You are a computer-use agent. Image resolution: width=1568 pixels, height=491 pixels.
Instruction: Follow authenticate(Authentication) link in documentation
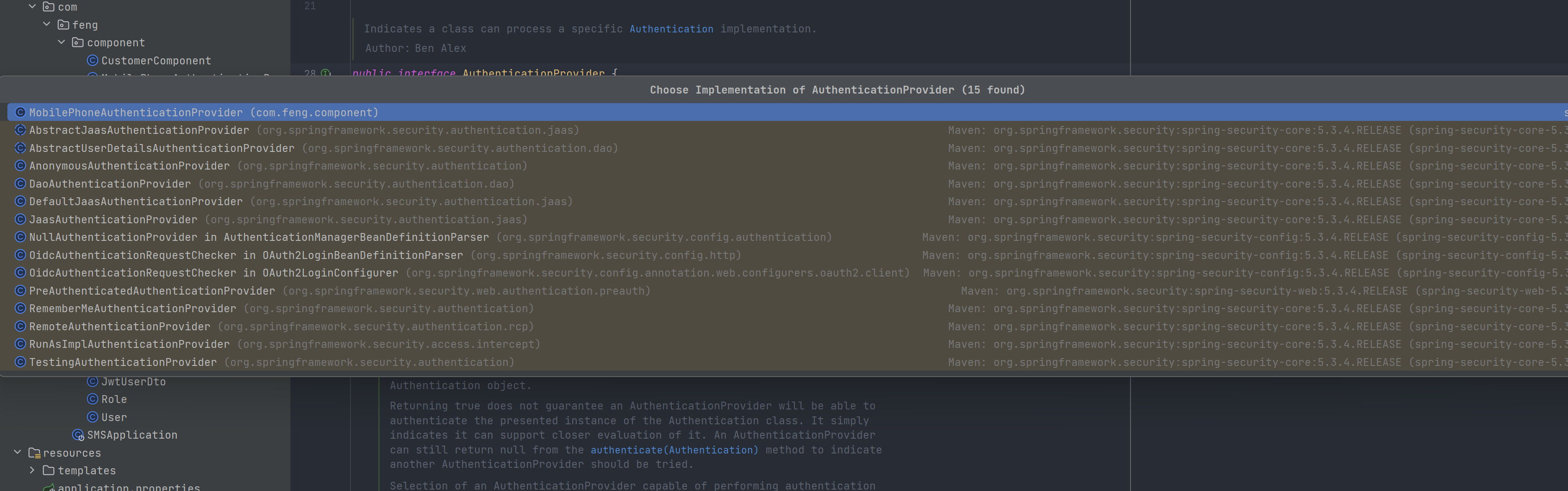point(675,450)
